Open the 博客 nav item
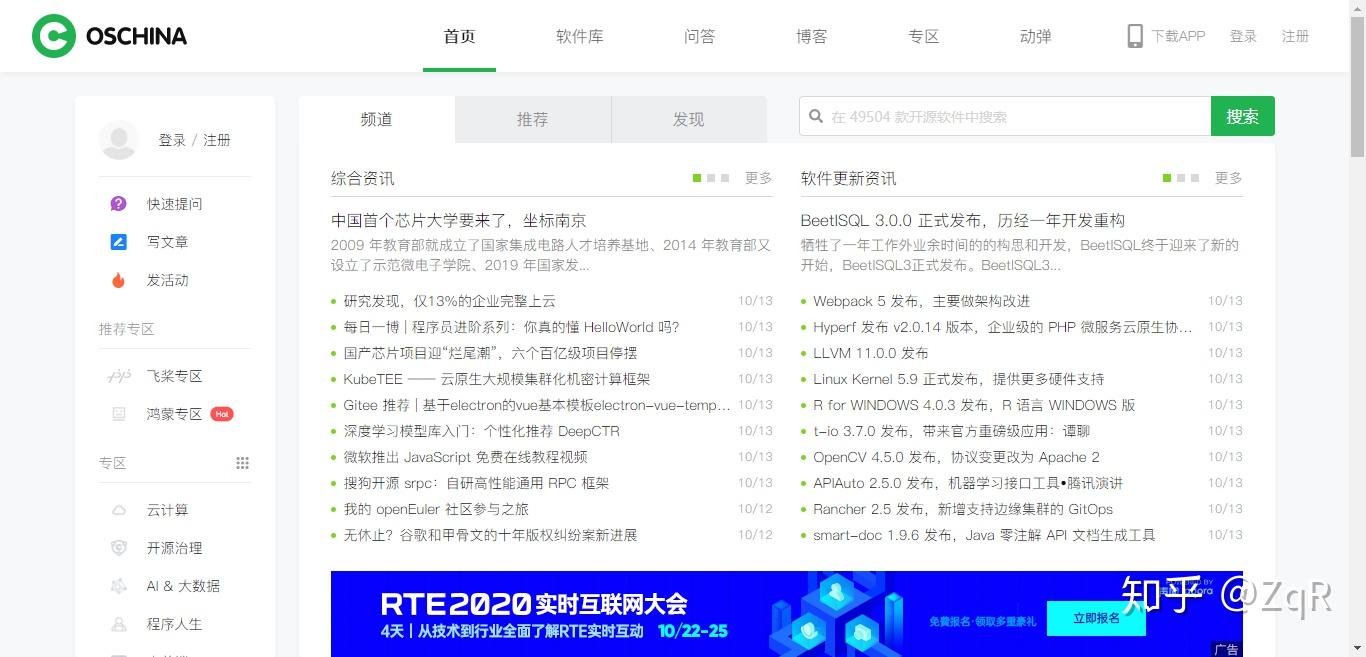Viewport: 1366px width, 657px height. 812,36
